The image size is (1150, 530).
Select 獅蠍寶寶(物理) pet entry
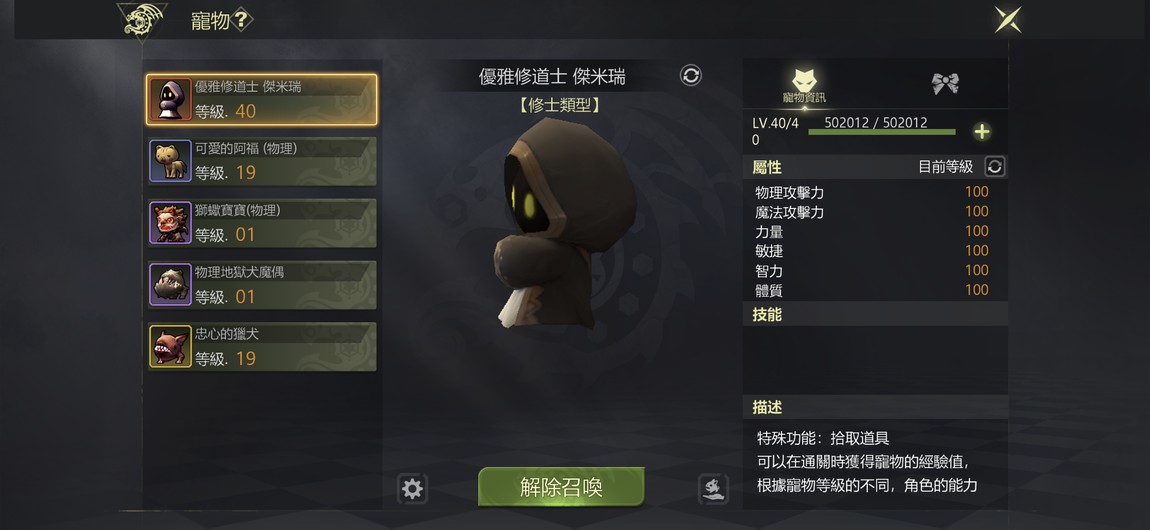click(263, 223)
